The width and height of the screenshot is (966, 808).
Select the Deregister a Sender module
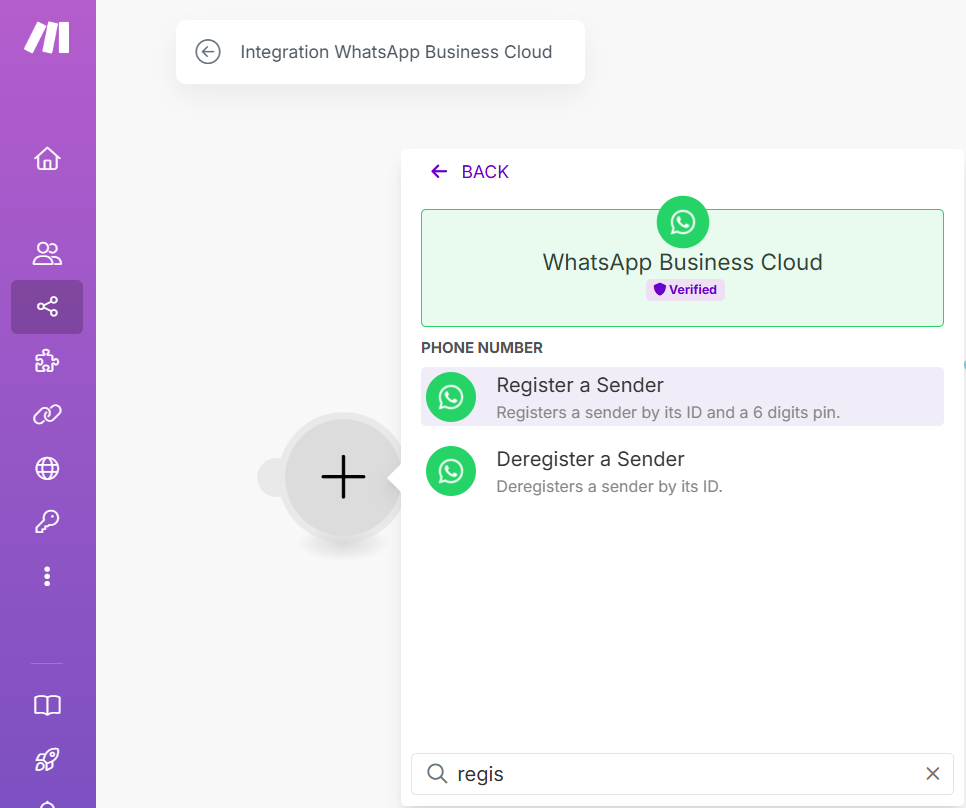[682, 471]
